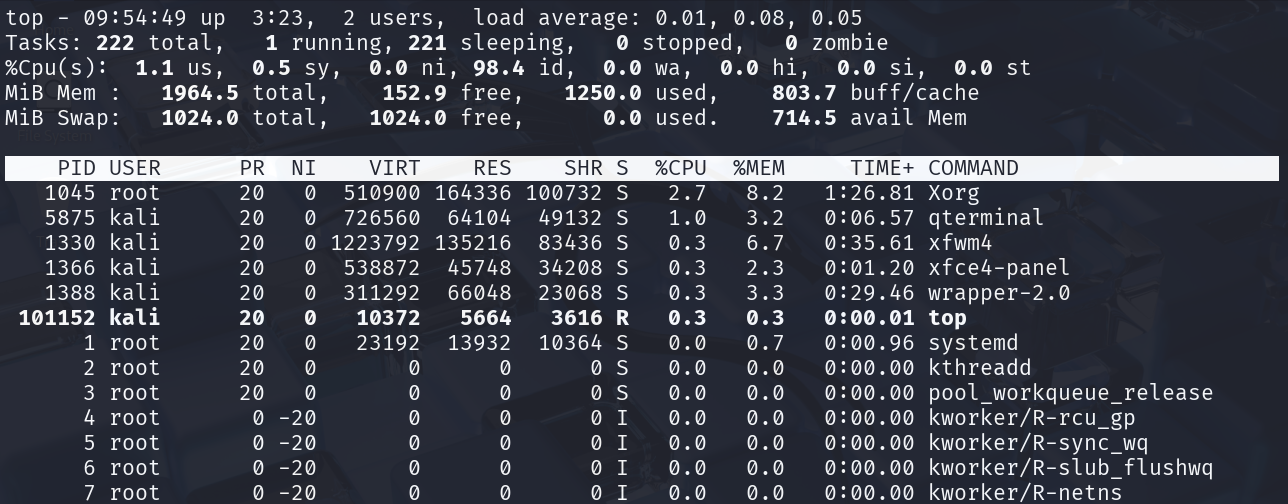Click the MiB Swap summary label

pyautogui.click(x=62, y=118)
